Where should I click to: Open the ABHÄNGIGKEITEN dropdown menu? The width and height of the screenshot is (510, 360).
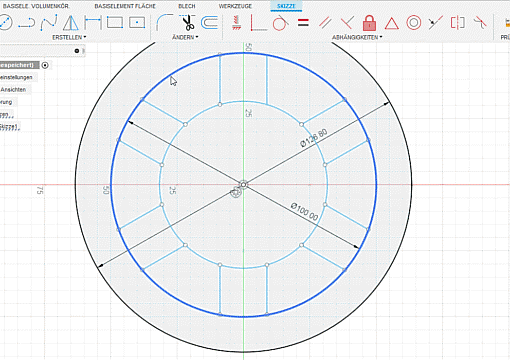tap(357, 37)
